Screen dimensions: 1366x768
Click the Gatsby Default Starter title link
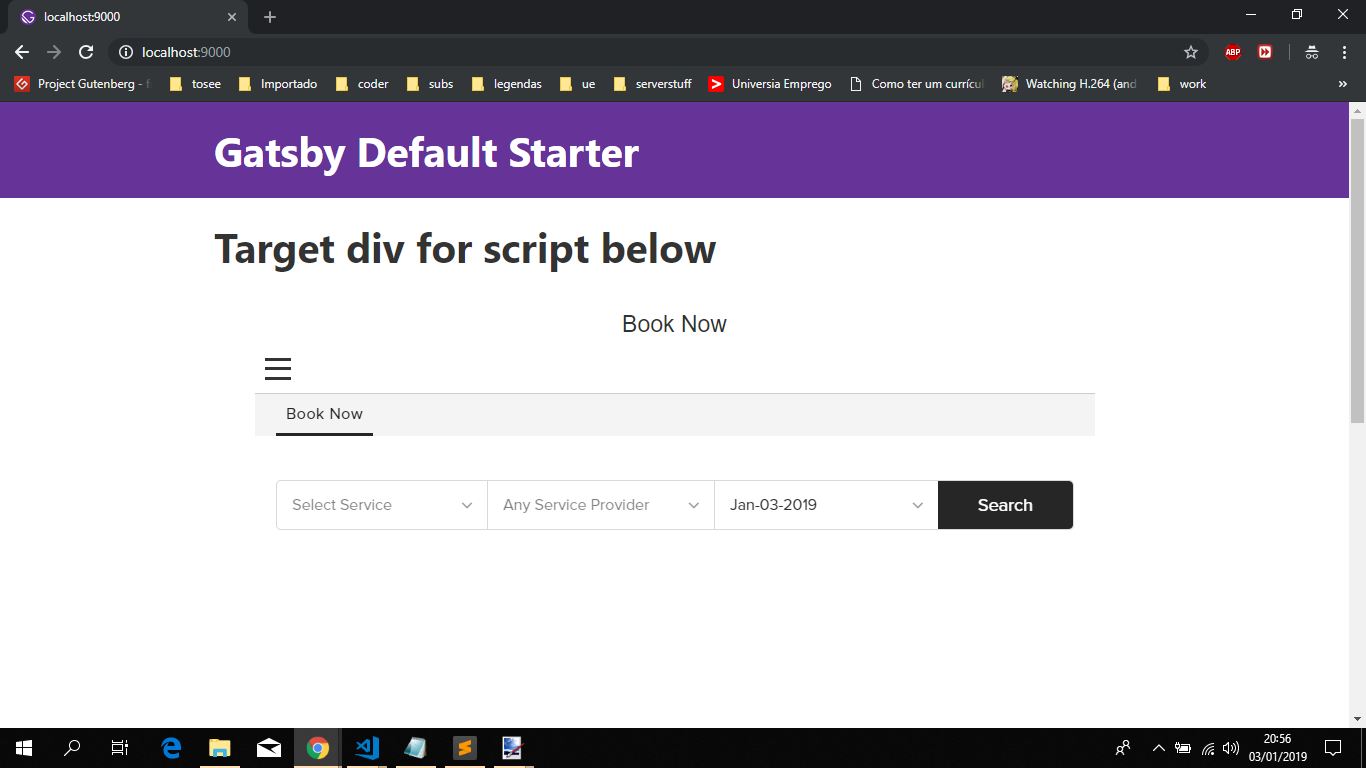coord(427,153)
